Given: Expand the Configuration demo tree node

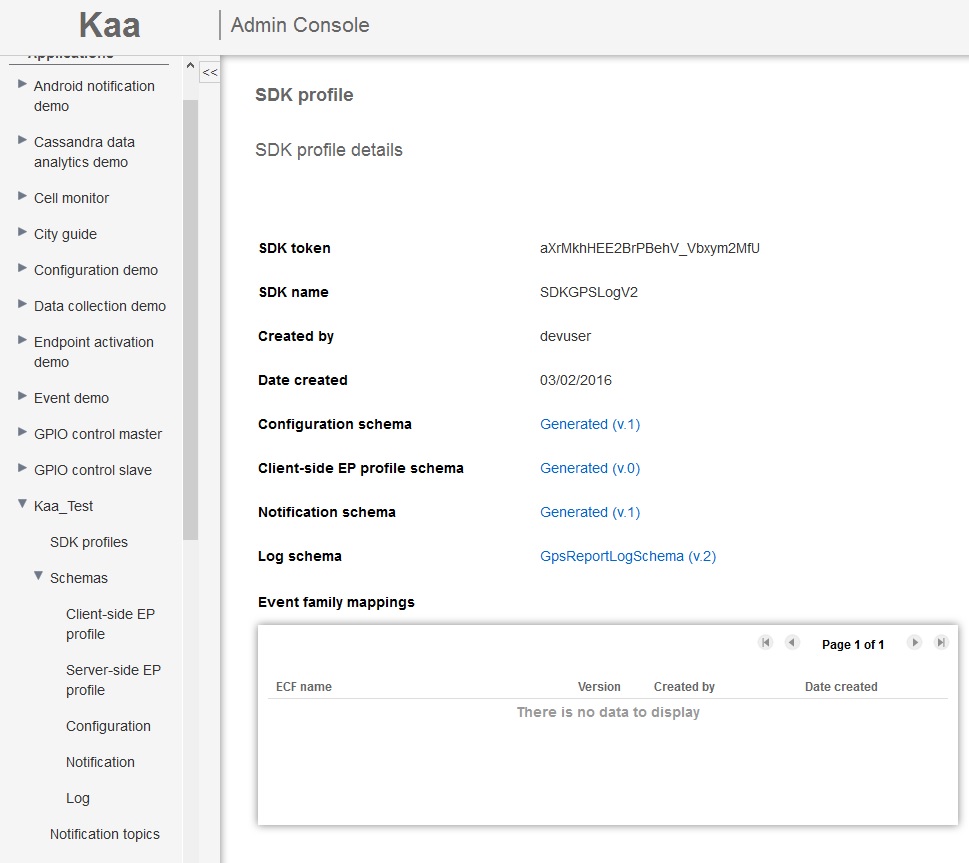Looking at the screenshot, I should [x=22, y=268].
